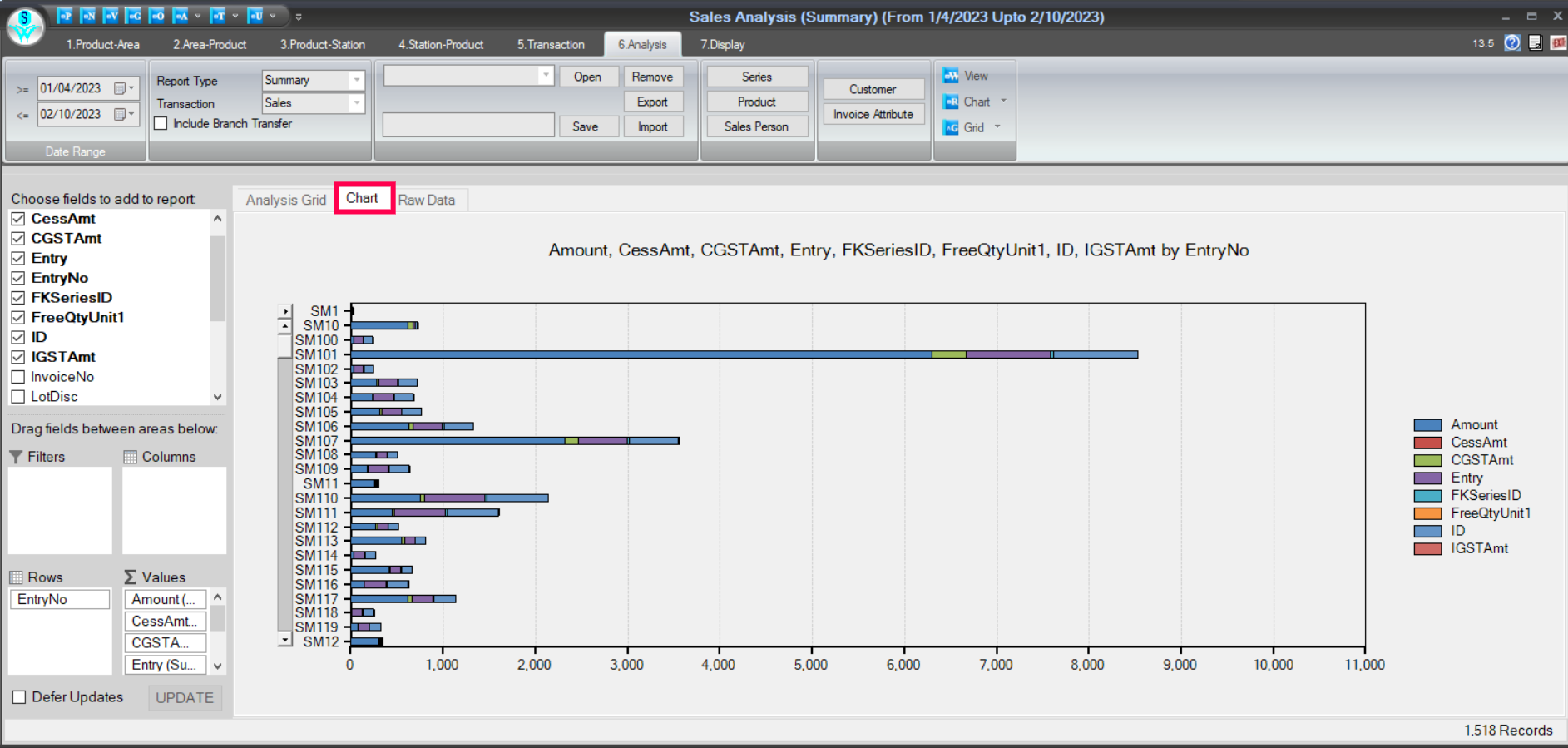
Task: Click the 'A' quick access toolbar icon
Action: (180, 16)
